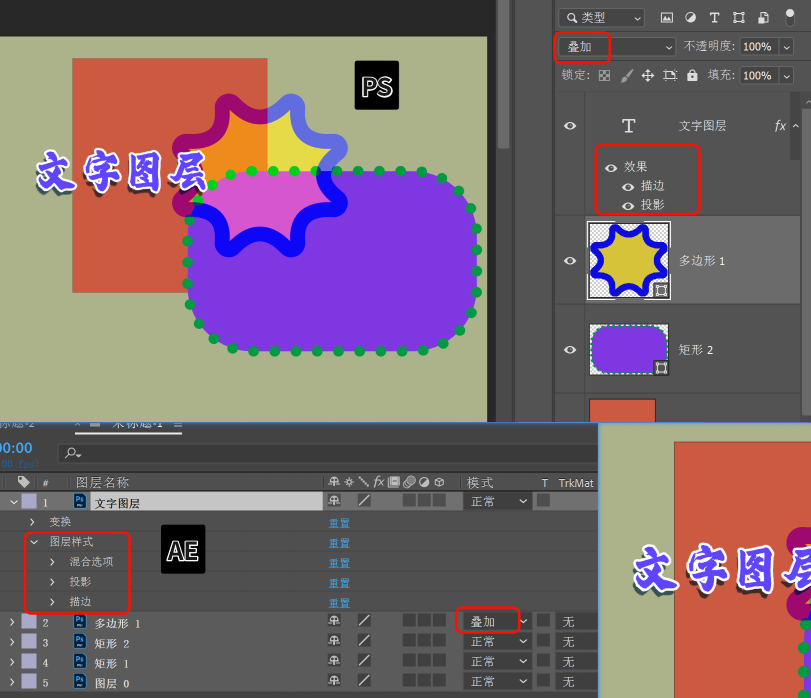Screen dimensions: 811x698
Task: Reset 混合选项 via its 重置 link
Action: tap(339, 564)
